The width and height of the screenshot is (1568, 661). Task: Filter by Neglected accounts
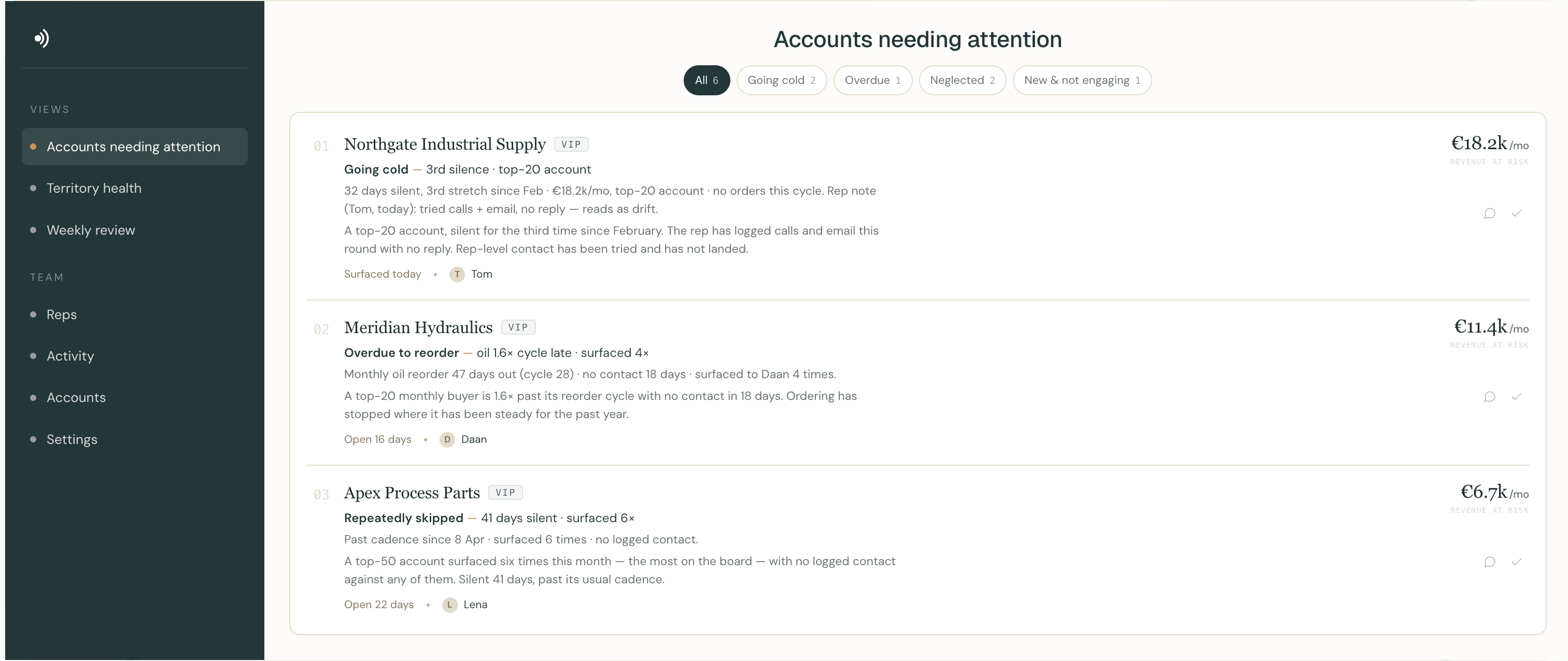point(962,80)
